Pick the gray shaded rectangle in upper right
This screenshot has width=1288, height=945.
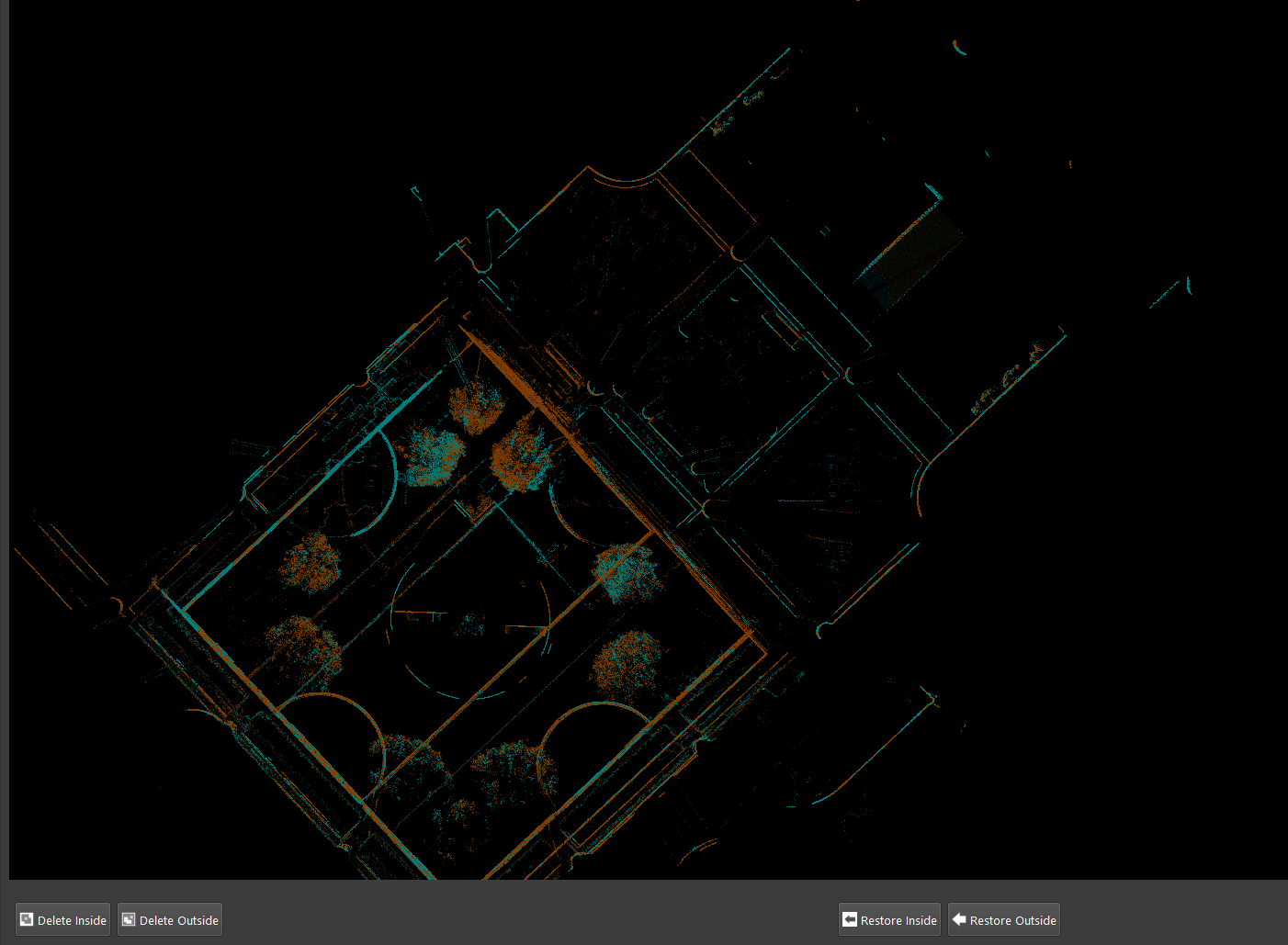[x=910, y=252]
